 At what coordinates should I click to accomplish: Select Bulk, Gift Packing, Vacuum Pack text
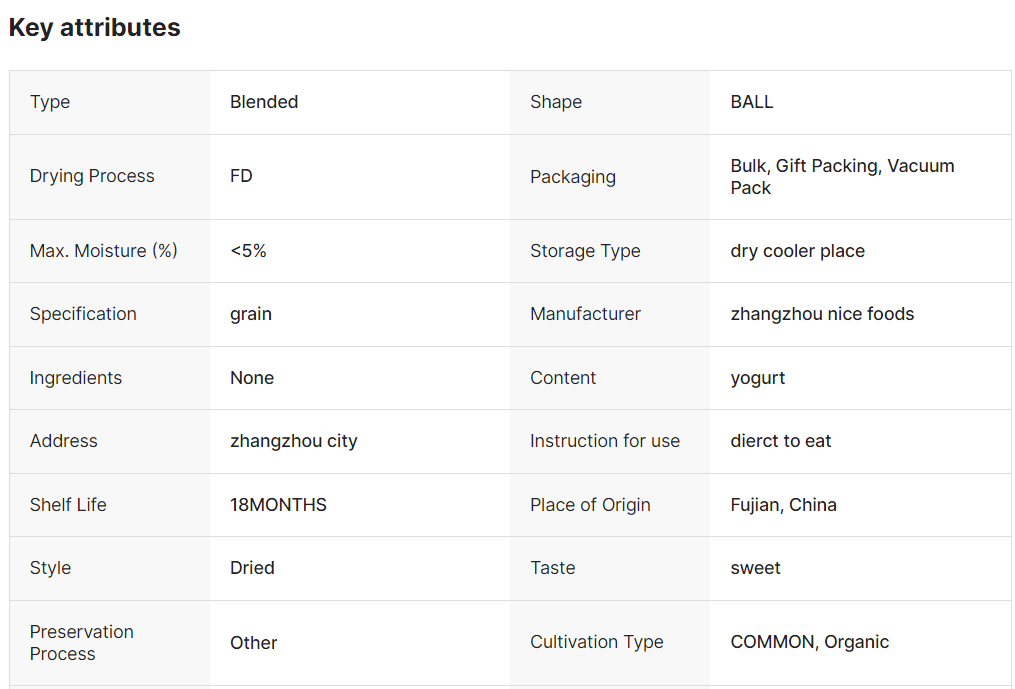click(x=842, y=177)
